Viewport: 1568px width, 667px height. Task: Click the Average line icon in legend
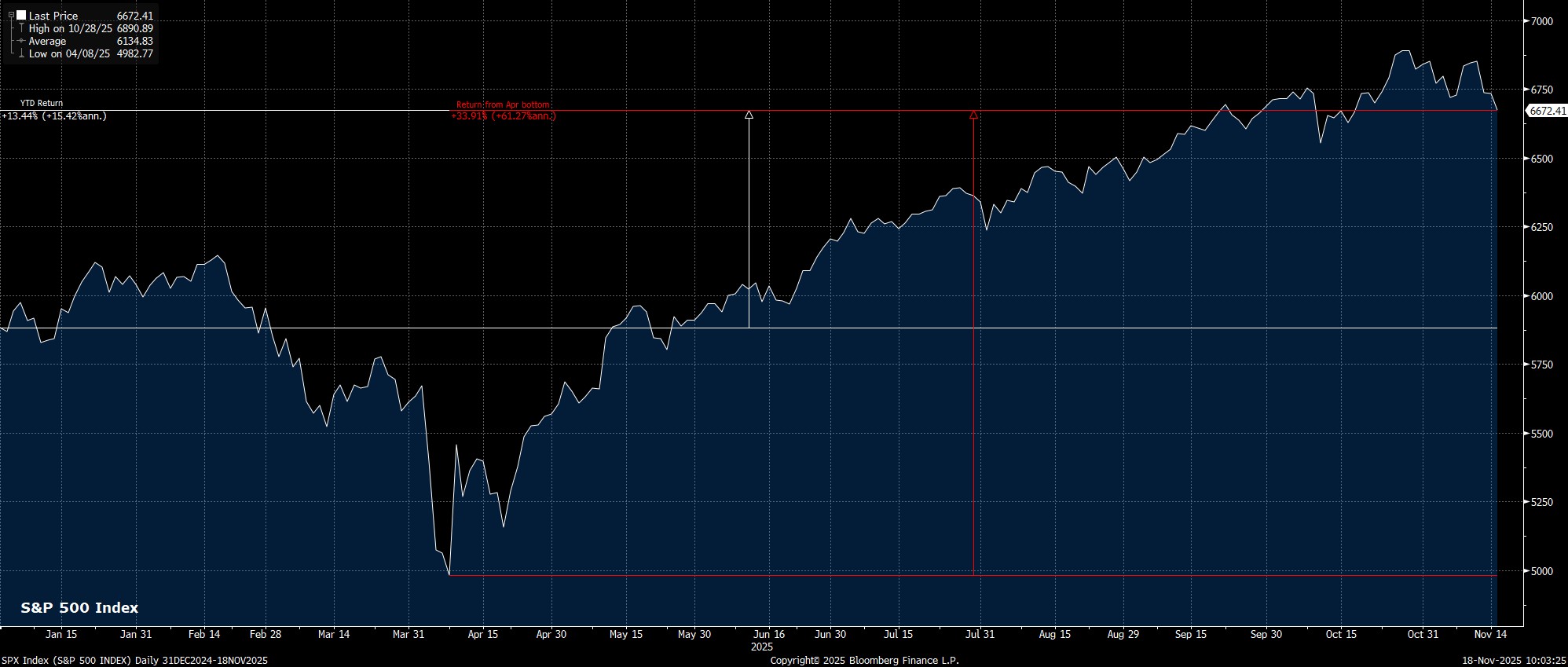(x=22, y=41)
